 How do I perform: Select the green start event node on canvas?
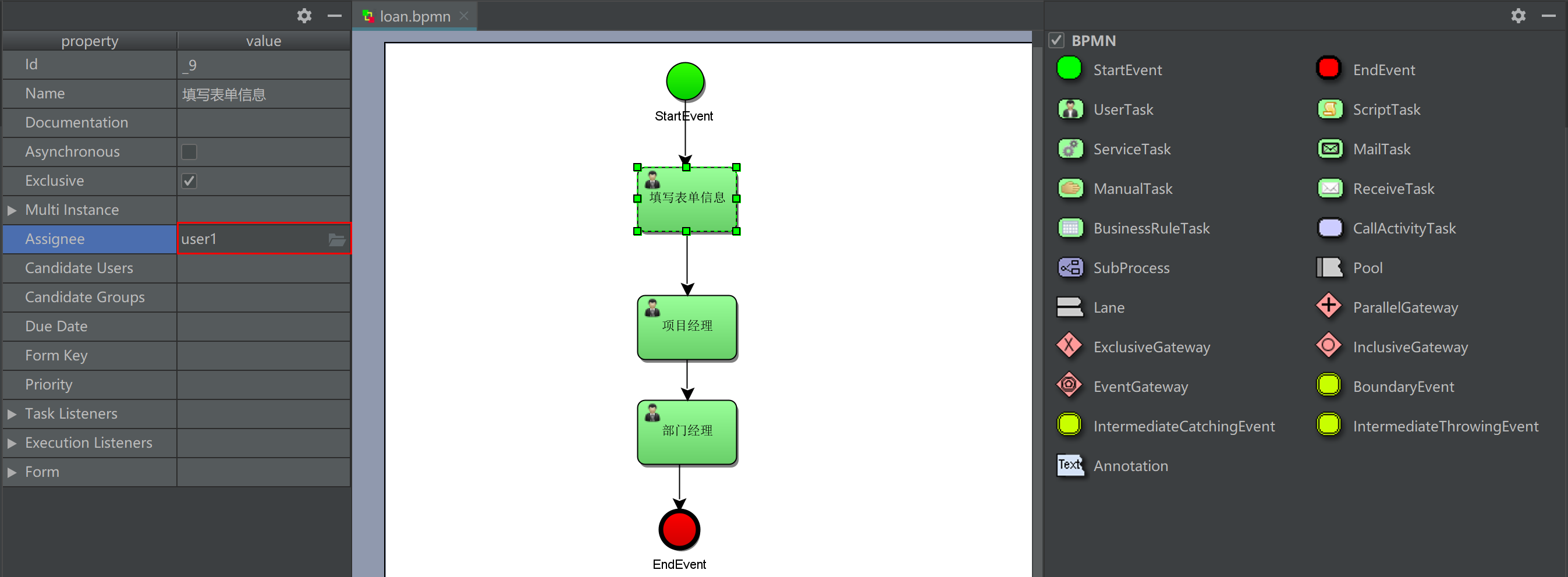[x=685, y=81]
